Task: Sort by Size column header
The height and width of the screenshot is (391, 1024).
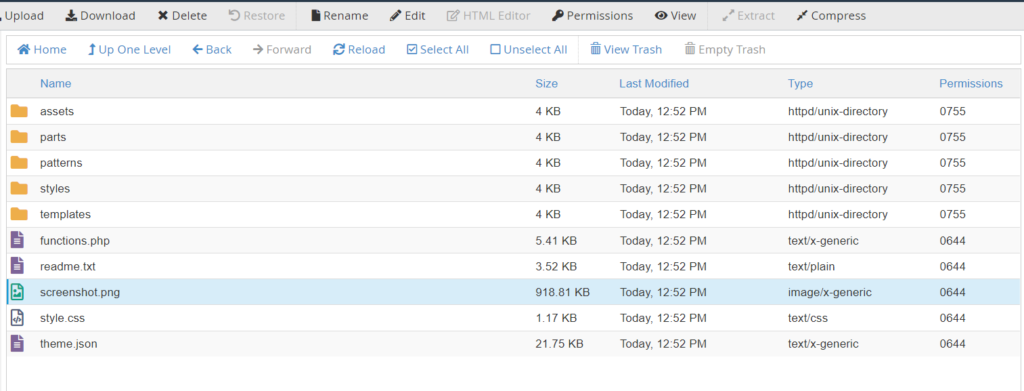Action: [x=547, y=84]
